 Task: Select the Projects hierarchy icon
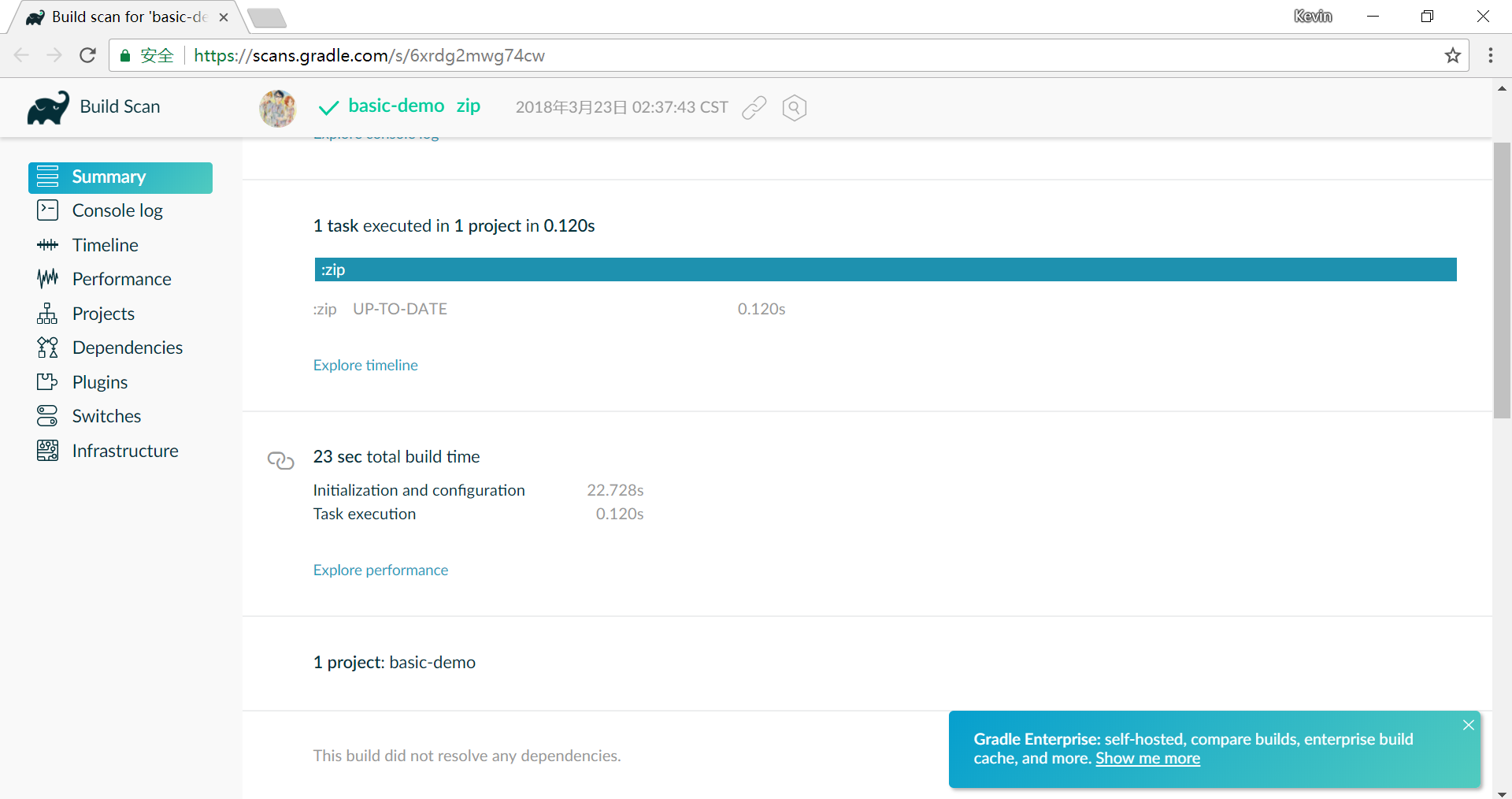(47, 314)
